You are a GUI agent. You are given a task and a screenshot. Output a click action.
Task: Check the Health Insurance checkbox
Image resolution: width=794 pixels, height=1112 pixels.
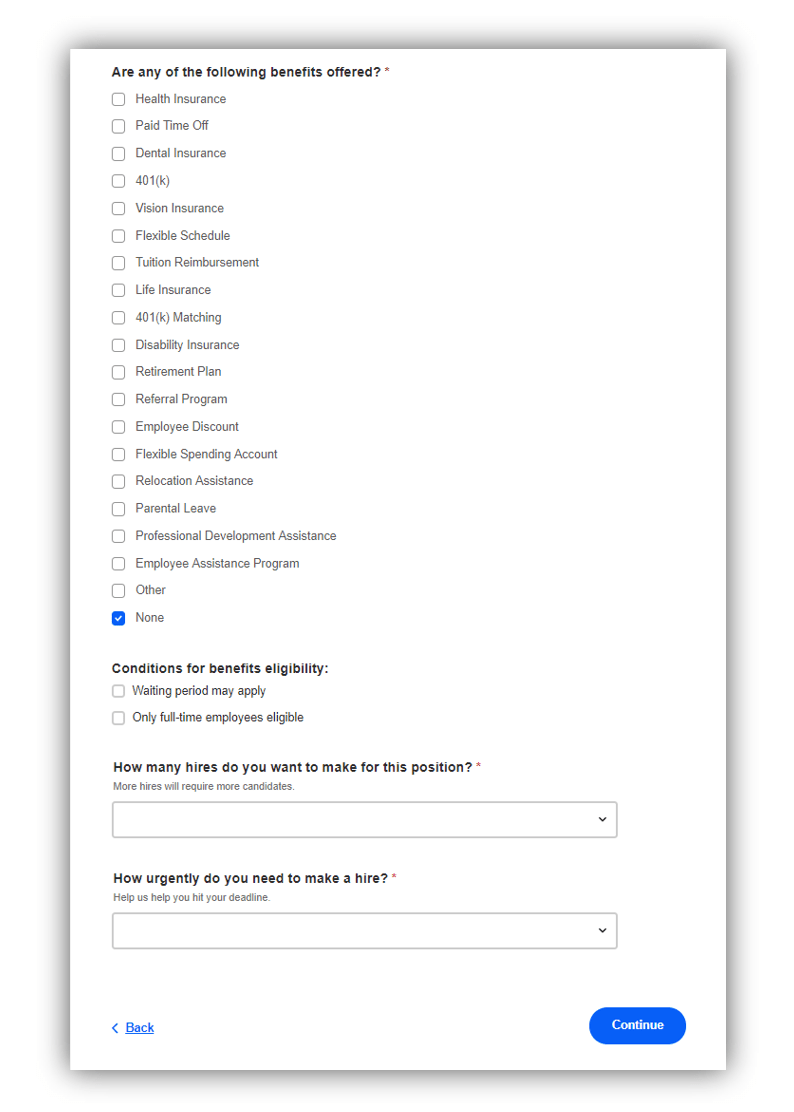(118, 99)
